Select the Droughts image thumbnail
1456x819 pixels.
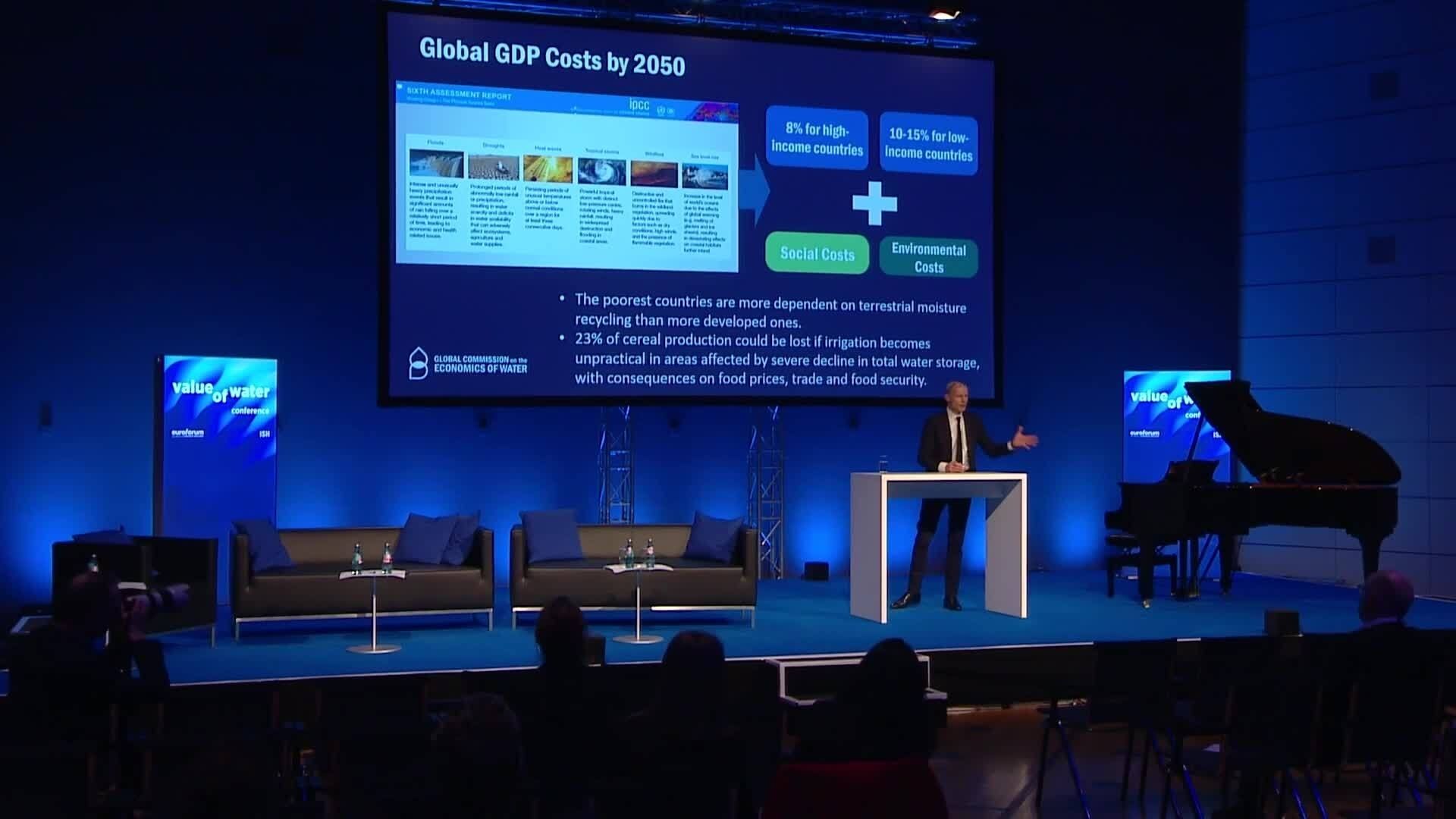(493, 168)
